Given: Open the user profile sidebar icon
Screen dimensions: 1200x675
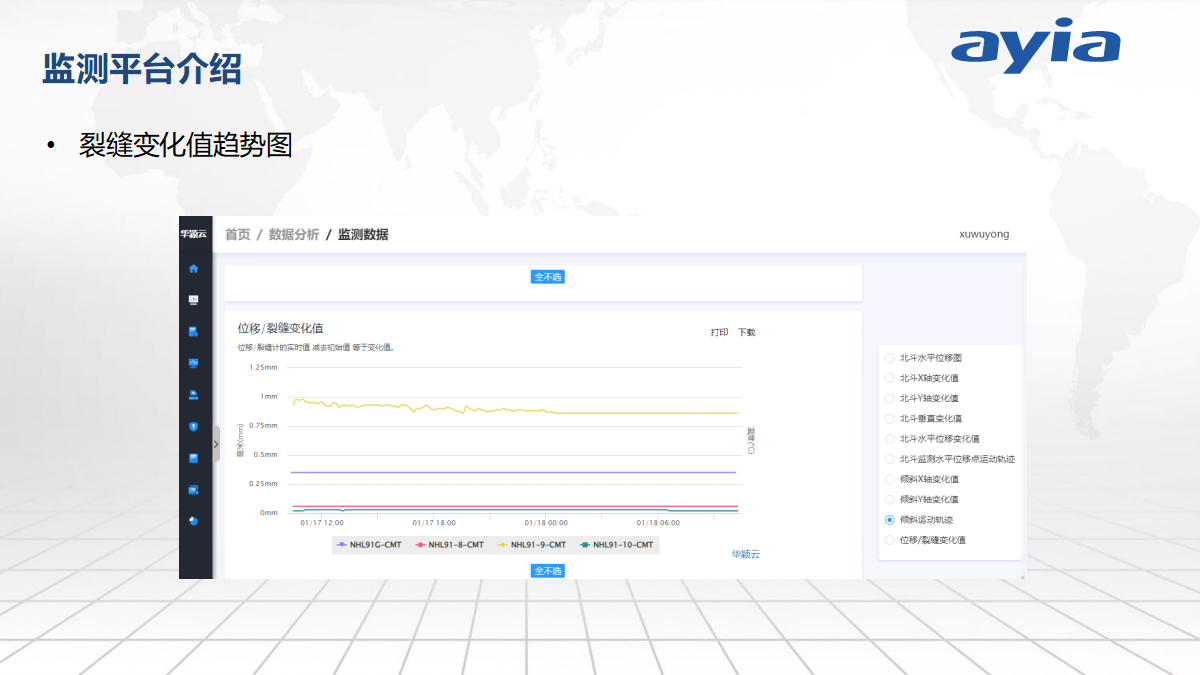Looking at the screenshot, I should point(194,395).
